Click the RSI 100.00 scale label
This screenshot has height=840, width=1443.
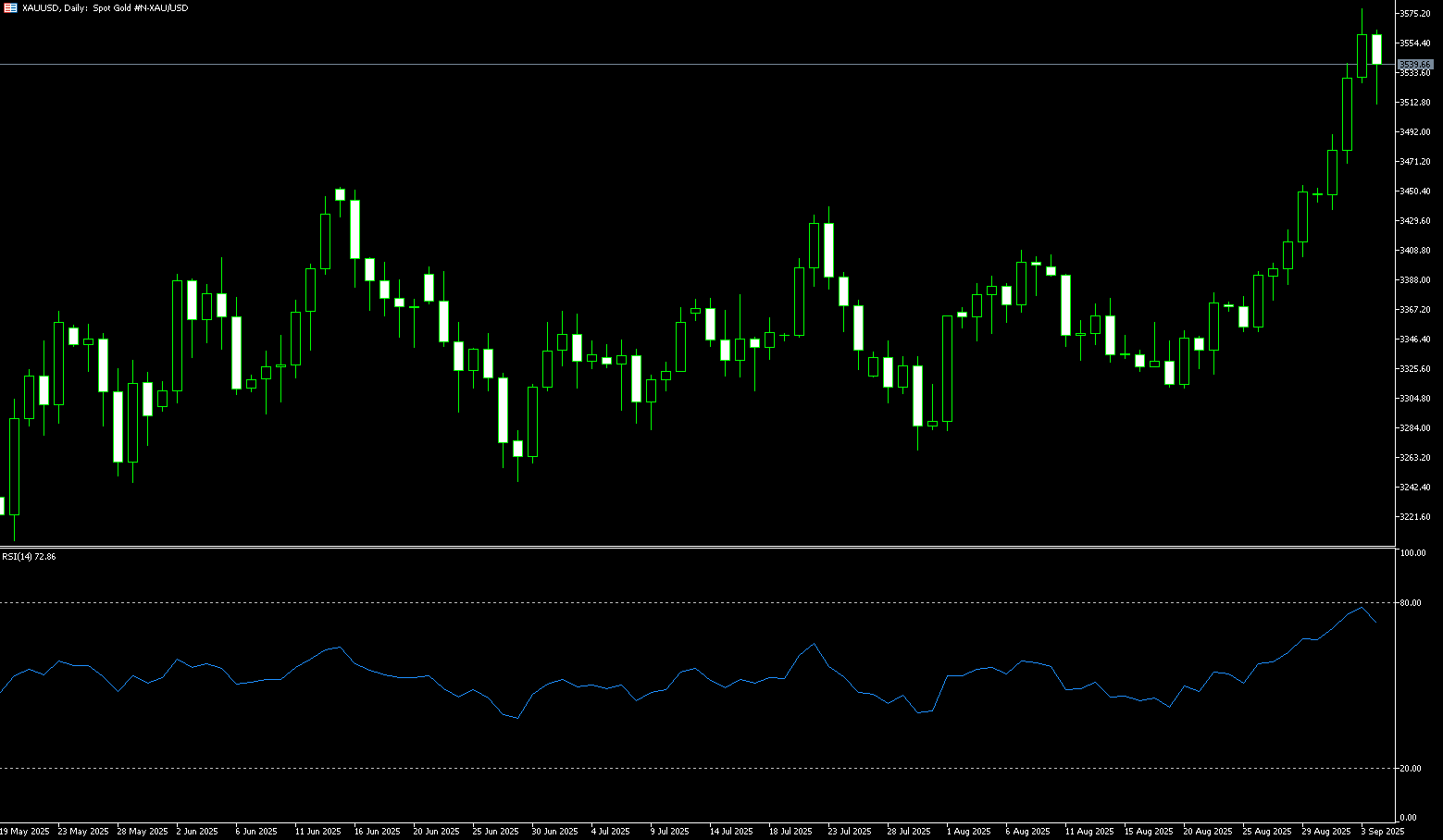point(1413,553)
